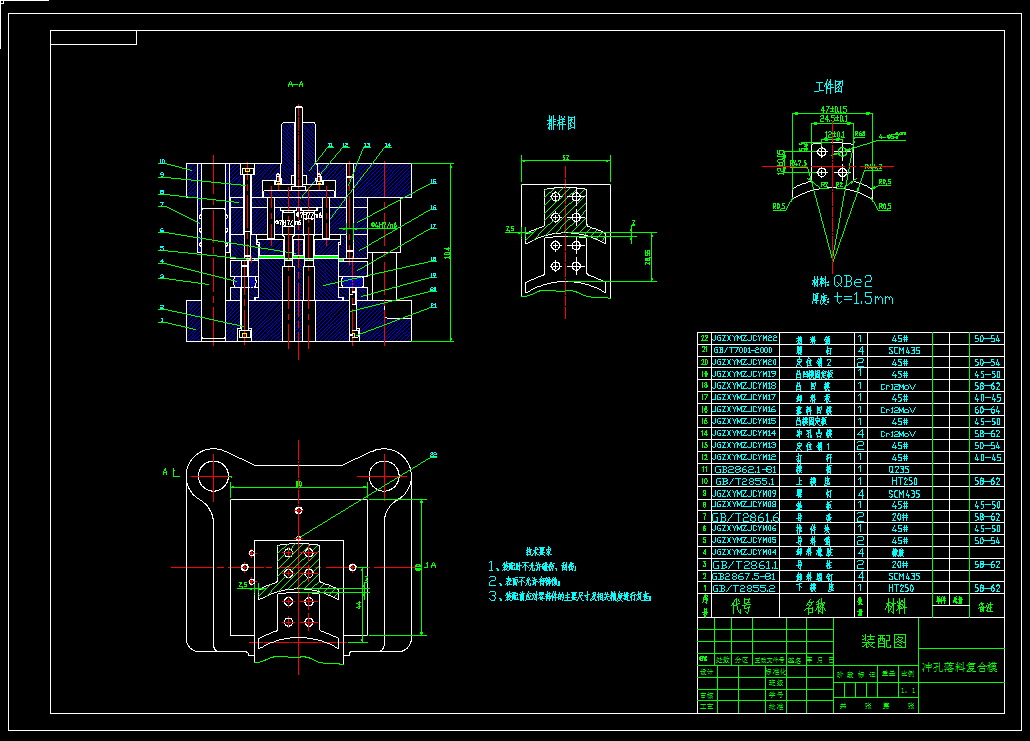Viewport: 1030px width, 741px height.
Task: Select the GB2862.1-81 code cell
Action: 745,469
